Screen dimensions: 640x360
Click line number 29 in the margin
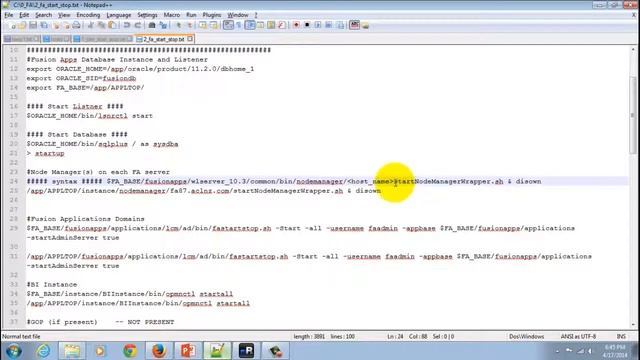click(x=14, y=228)
